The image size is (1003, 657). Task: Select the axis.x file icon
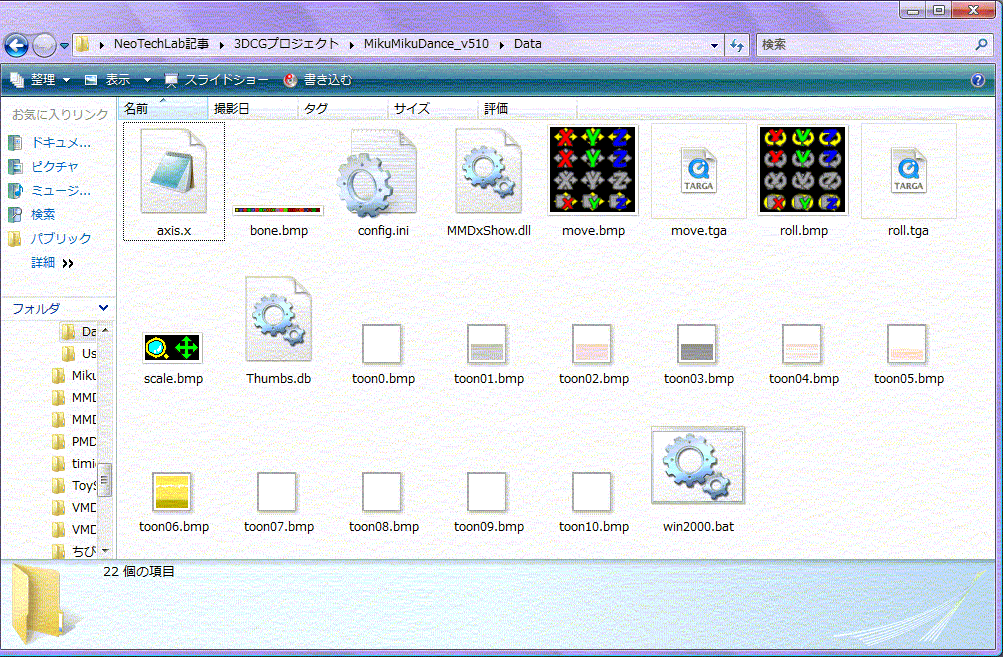(x=173, y=171)
